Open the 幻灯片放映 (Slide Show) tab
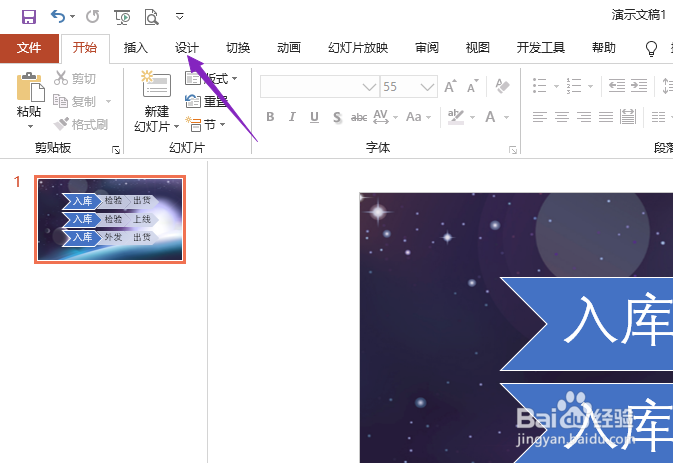The width and height of the screenshot is (673, 463). (x=358, y=48)
